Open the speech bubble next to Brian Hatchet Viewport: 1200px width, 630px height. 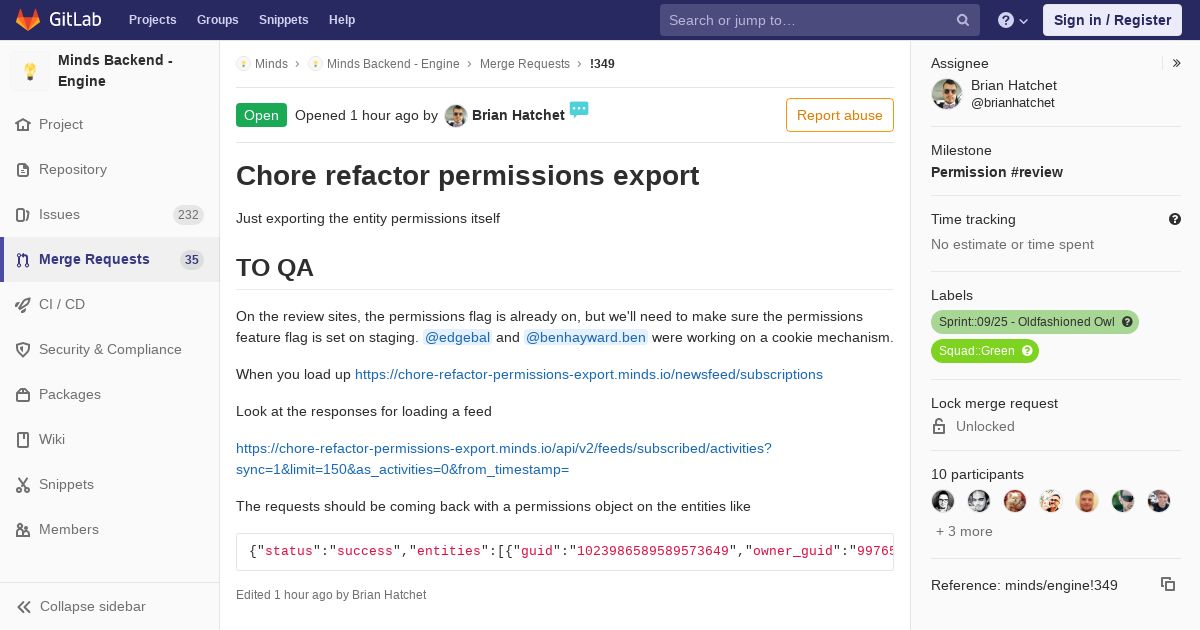pos(579,109)
